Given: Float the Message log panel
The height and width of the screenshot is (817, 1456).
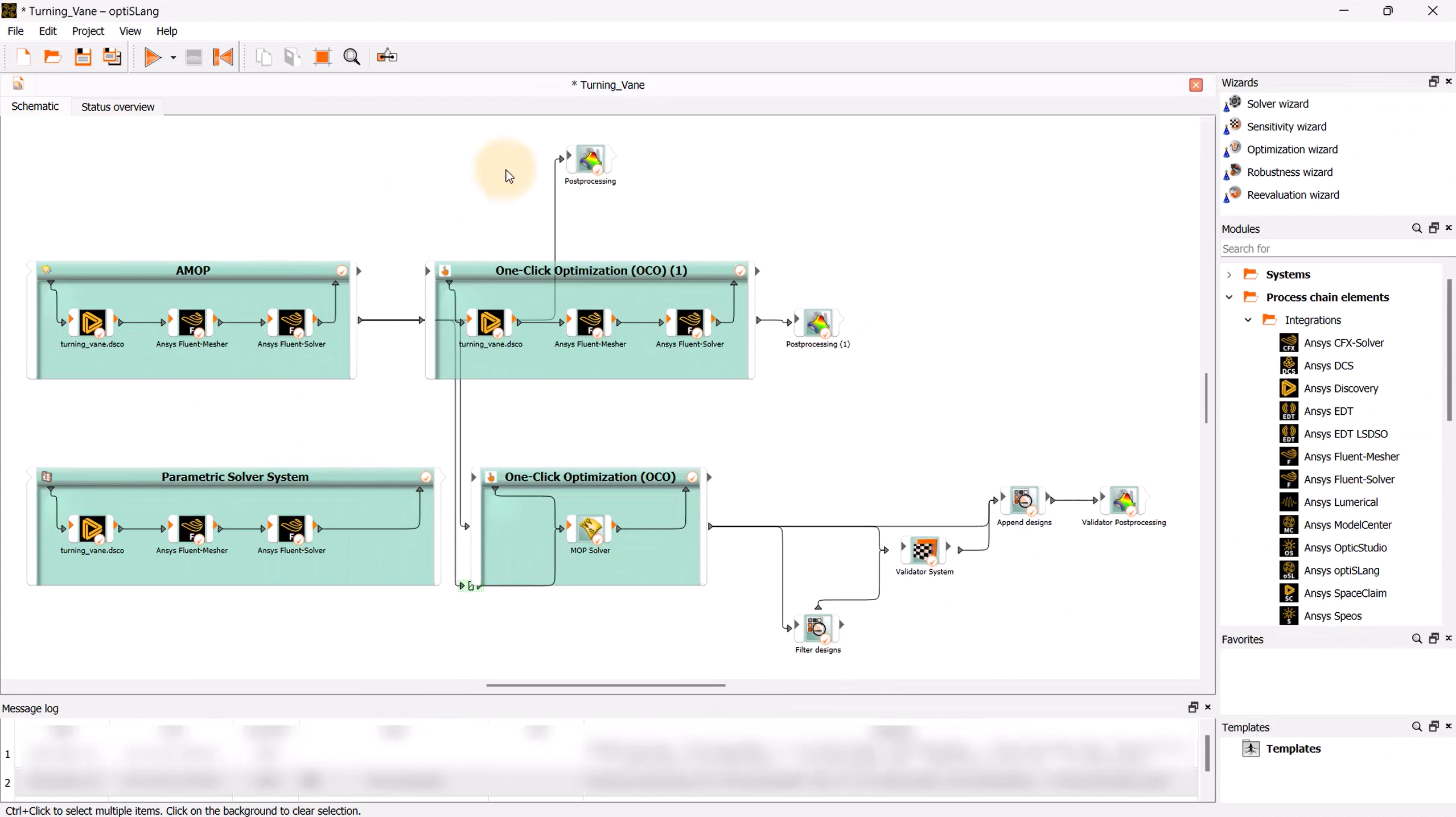Looking at the screenshot, I should pos(1193,707).
